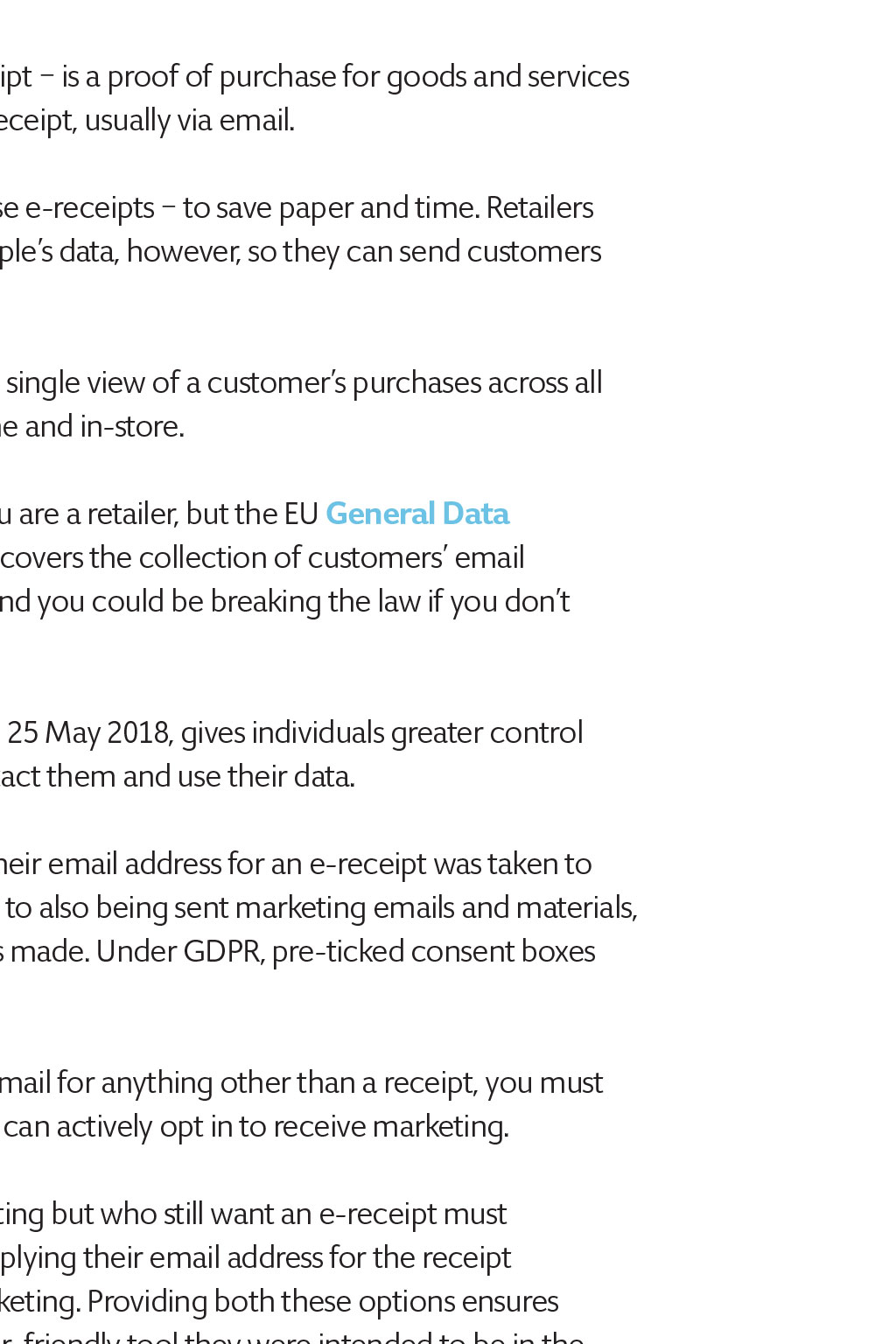Open the General Data link
This screenshot has height=1344, width=896.
417,514
